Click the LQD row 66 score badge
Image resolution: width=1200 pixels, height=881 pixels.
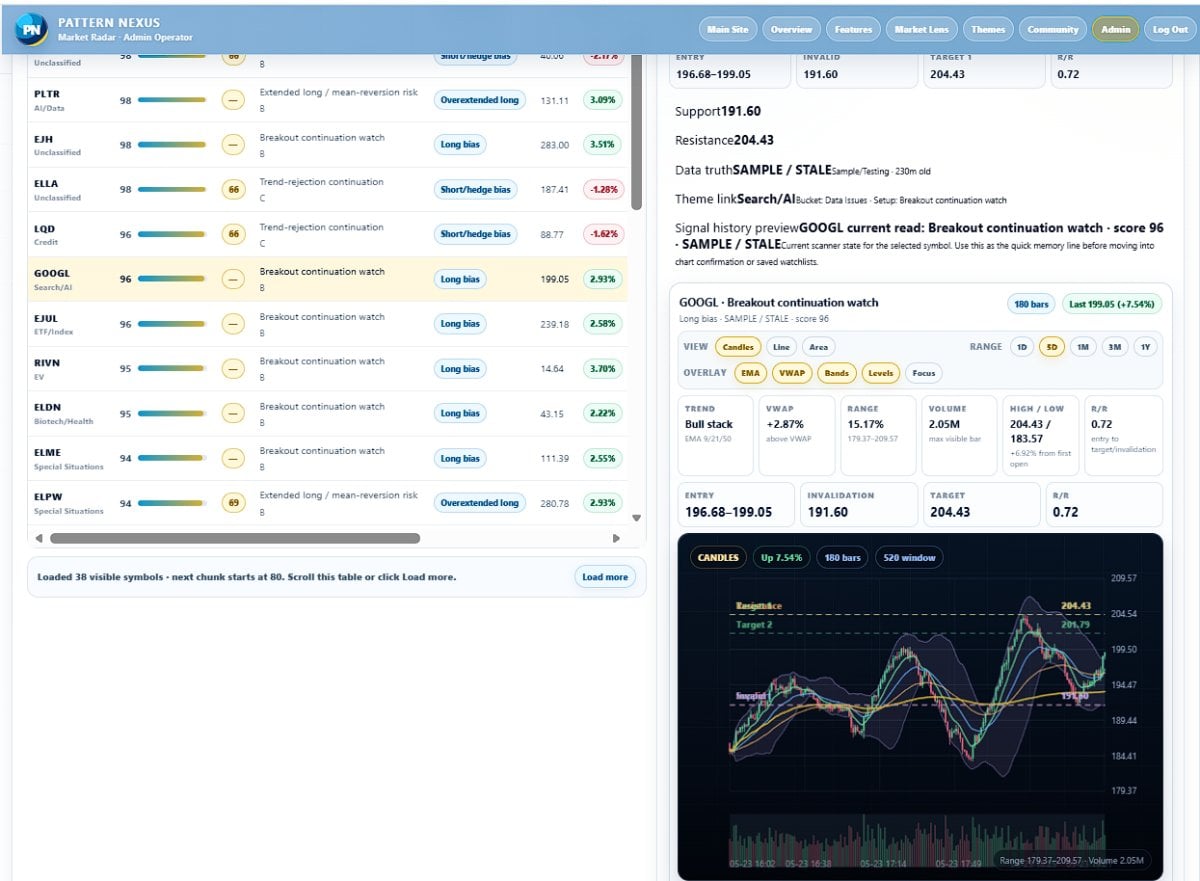coord(233,234)
